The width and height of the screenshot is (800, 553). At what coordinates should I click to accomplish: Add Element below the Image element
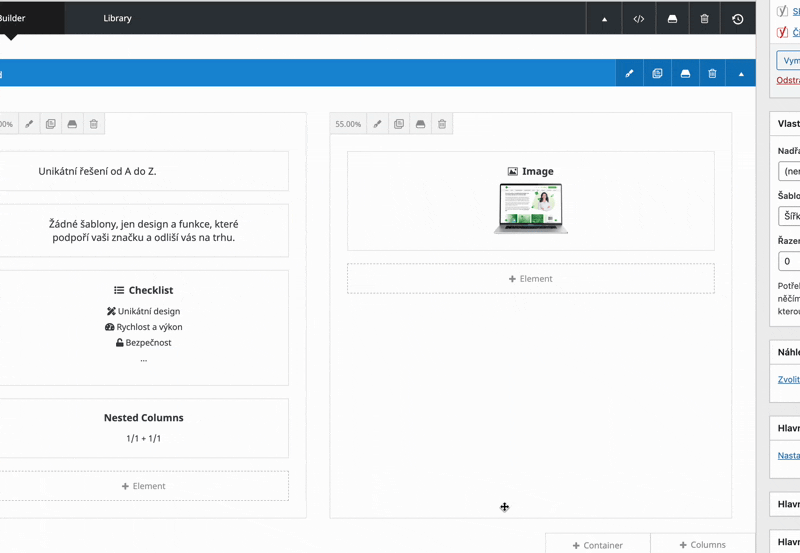530,279
